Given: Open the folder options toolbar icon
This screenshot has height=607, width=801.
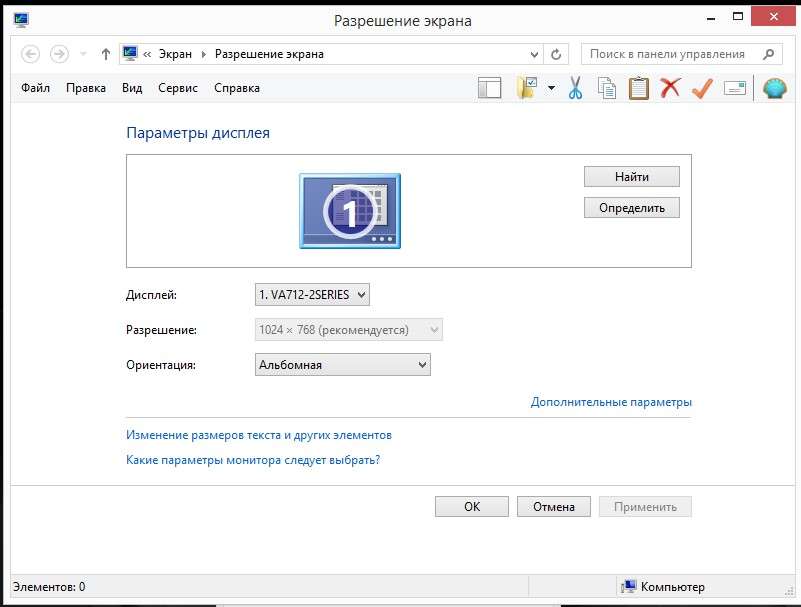Looking at the screenshot, I should (x=527, y=88).
